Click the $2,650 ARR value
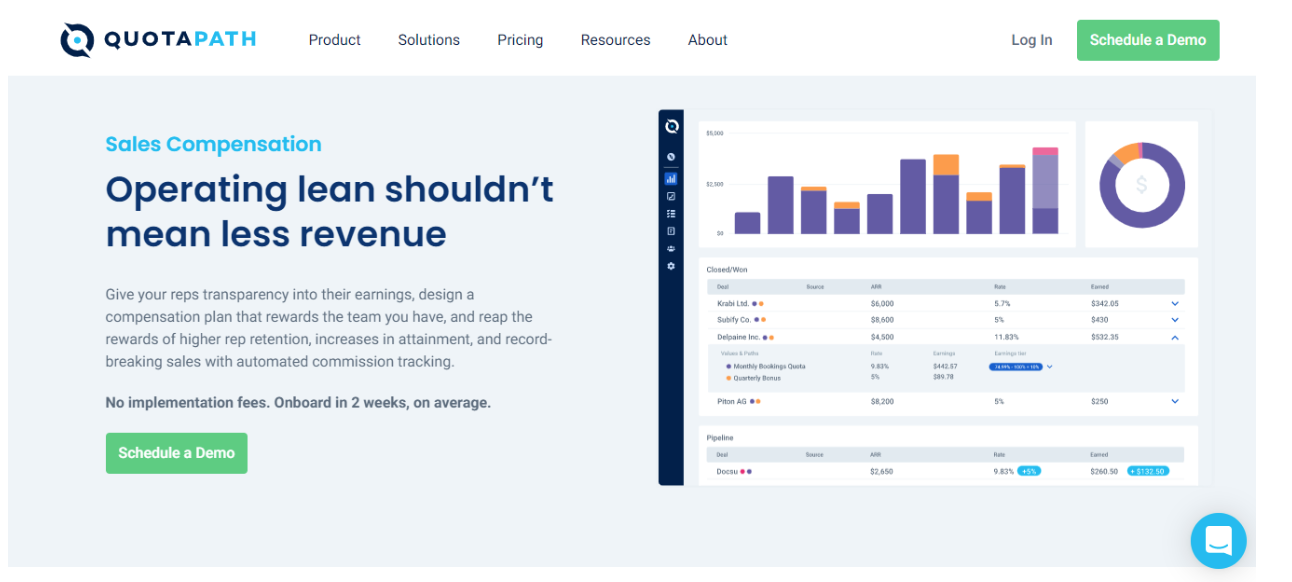The image size is (1292, 582). tap(882, 471)
